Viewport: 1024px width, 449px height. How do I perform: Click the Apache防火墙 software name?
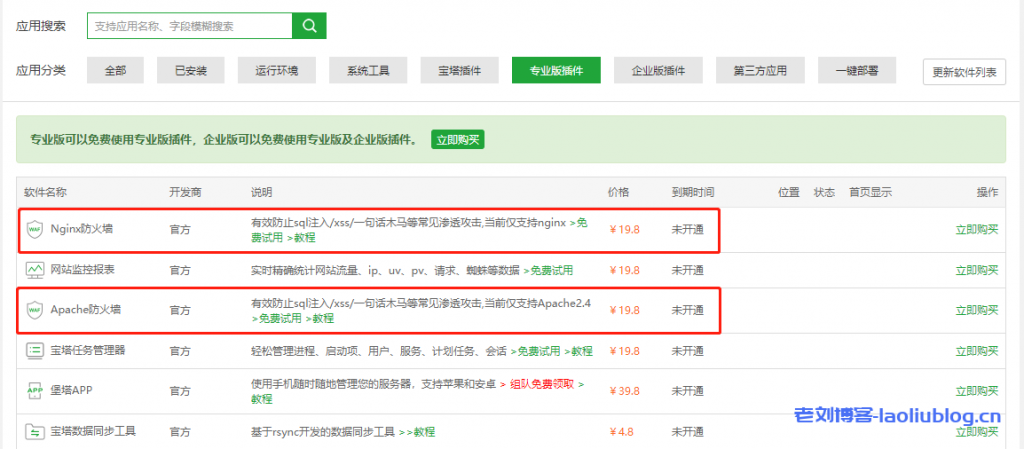coord(85,310)
